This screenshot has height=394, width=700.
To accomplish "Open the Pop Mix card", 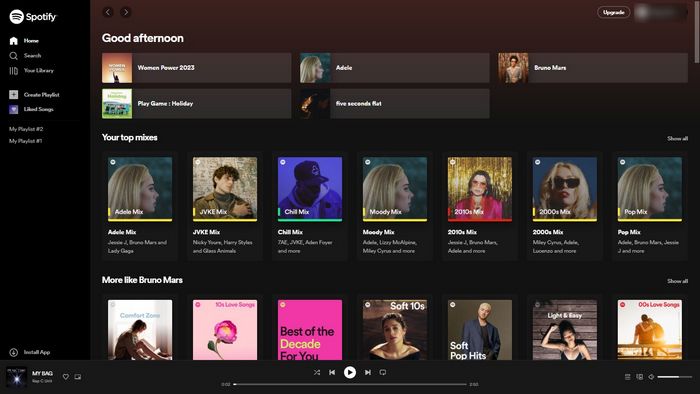I will tap(650, 206).
